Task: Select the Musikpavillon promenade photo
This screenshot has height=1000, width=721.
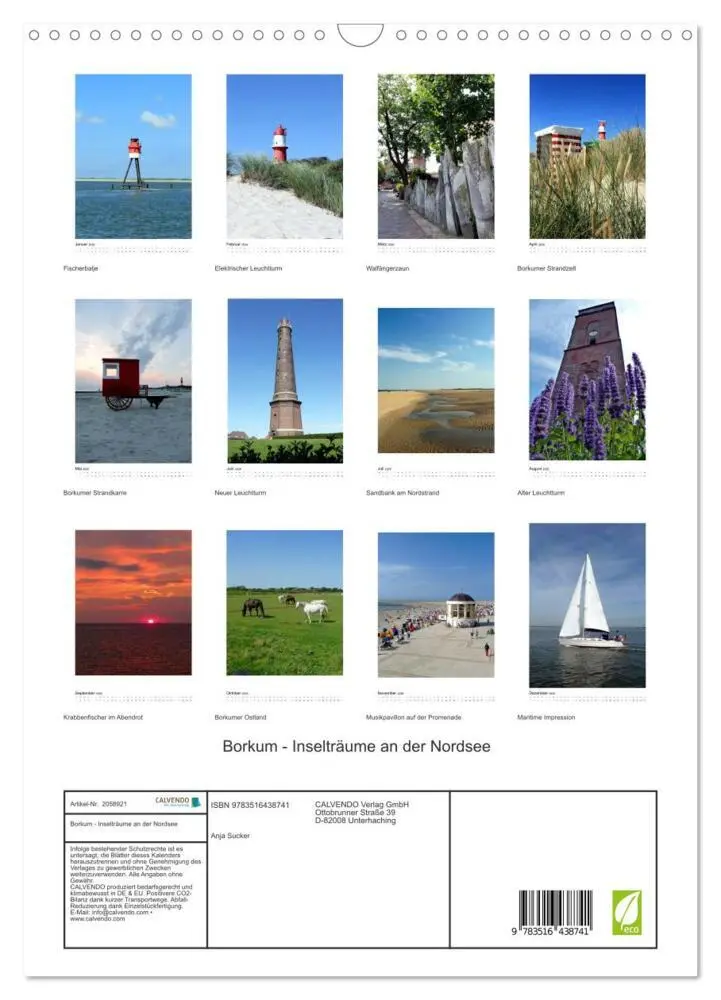Action: pyautogui.click(x=436, y=605)
